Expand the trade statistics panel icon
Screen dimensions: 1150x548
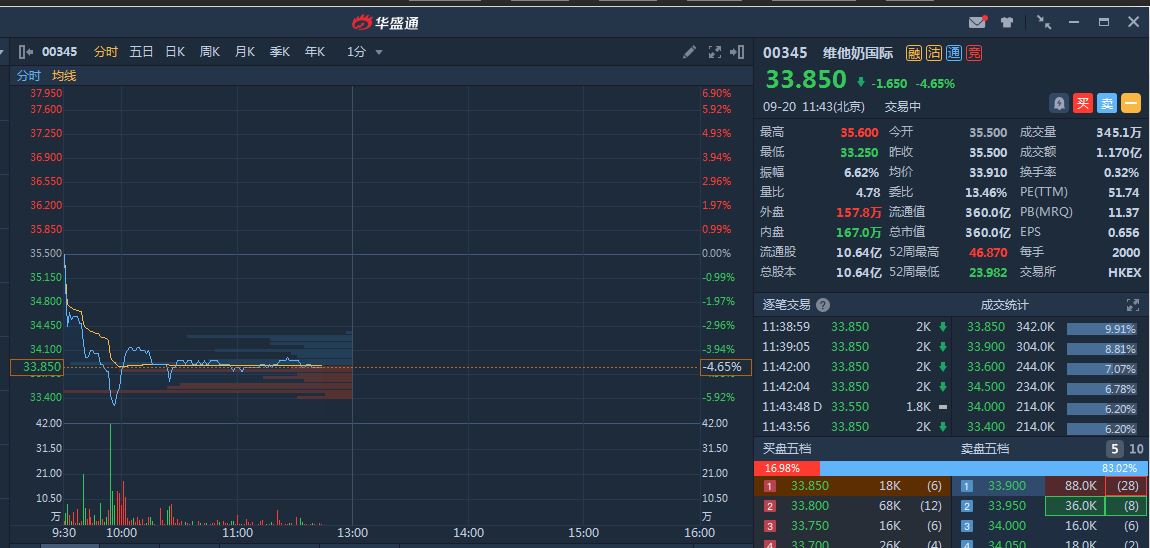coord(1133,304)
